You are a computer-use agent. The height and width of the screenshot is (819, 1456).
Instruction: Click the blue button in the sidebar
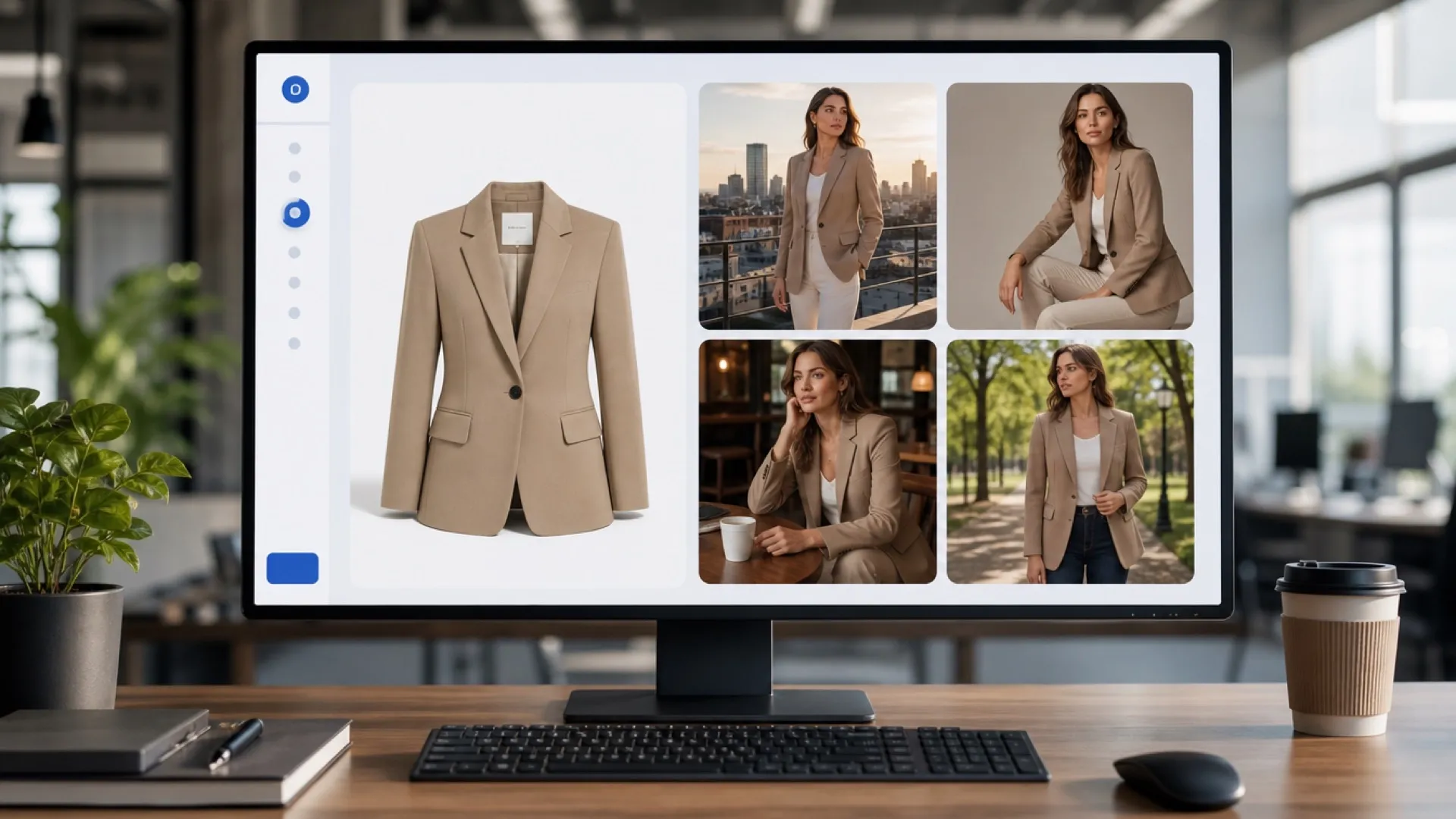(293, 568)
